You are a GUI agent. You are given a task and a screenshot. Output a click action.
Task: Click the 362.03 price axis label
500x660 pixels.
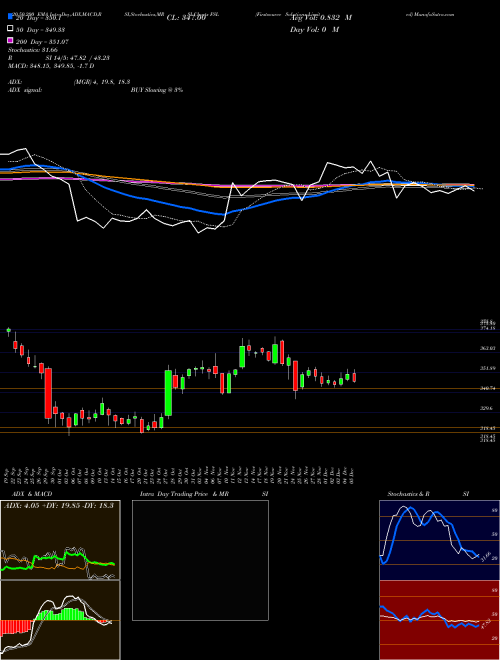pyautogui.click(x=488, y=348)
